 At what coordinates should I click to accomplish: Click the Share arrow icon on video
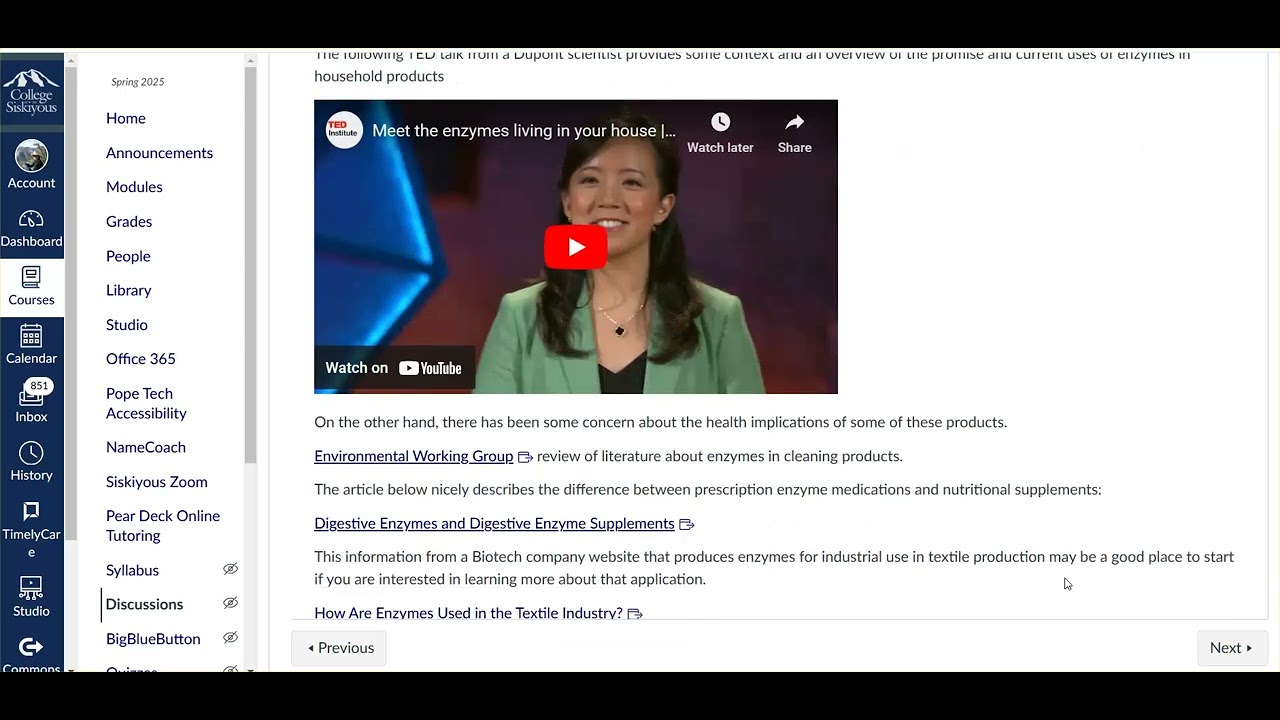[795, 122]
